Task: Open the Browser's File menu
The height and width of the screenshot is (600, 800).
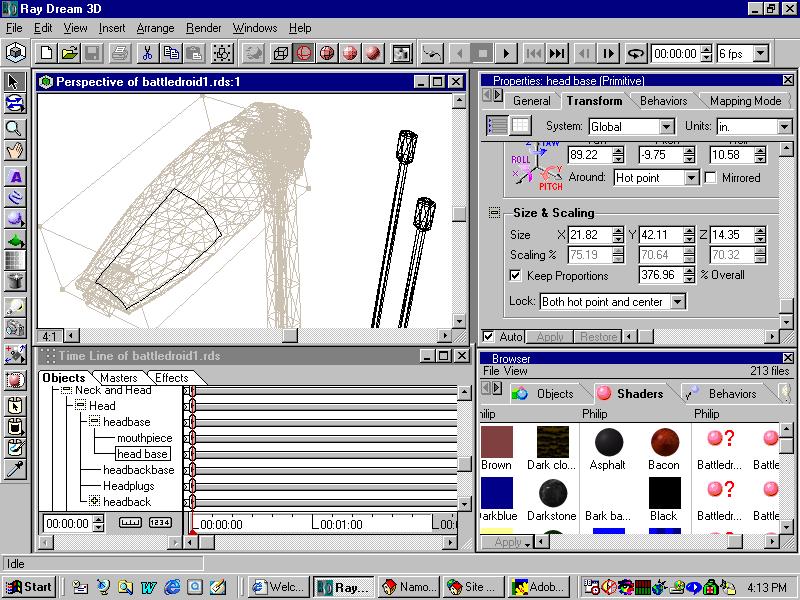Action: pyautogui.click(x=490, y=371)
